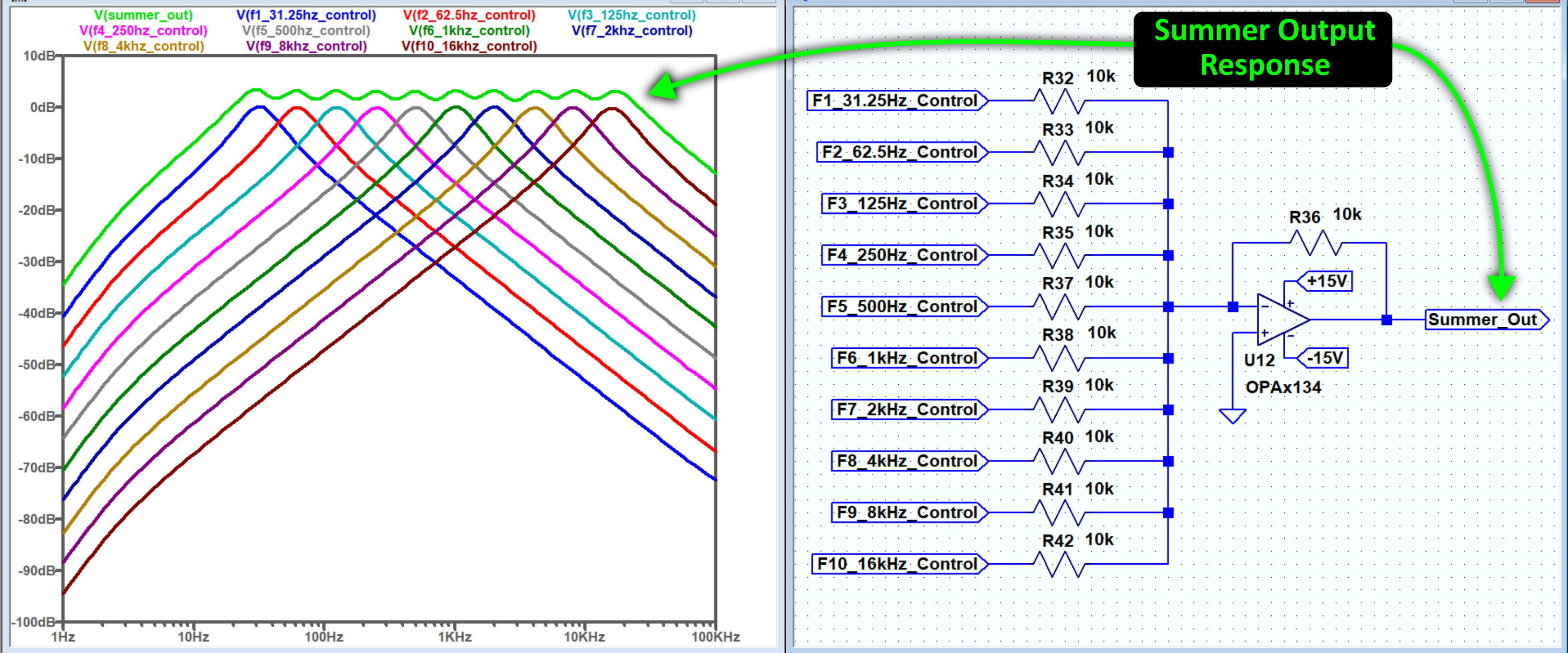Click the V(f9_8khz_control) trace label
This screenshot has height=653, width=1568.
(306, 46)
